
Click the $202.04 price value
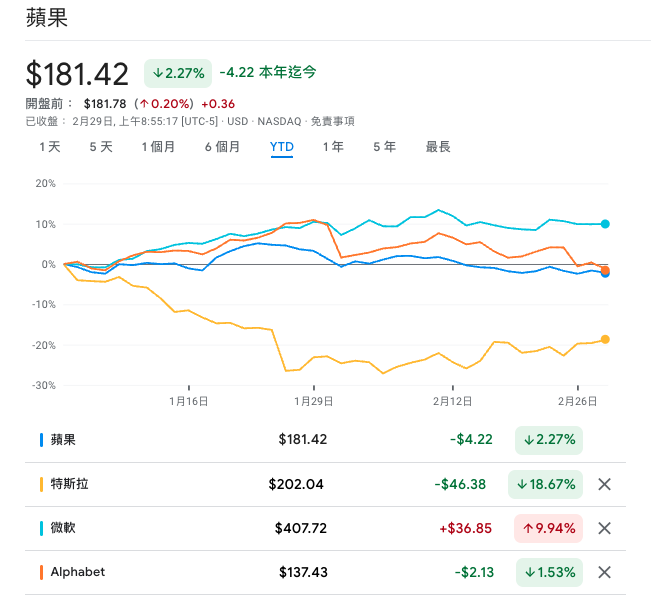click(x=296, y=484)
